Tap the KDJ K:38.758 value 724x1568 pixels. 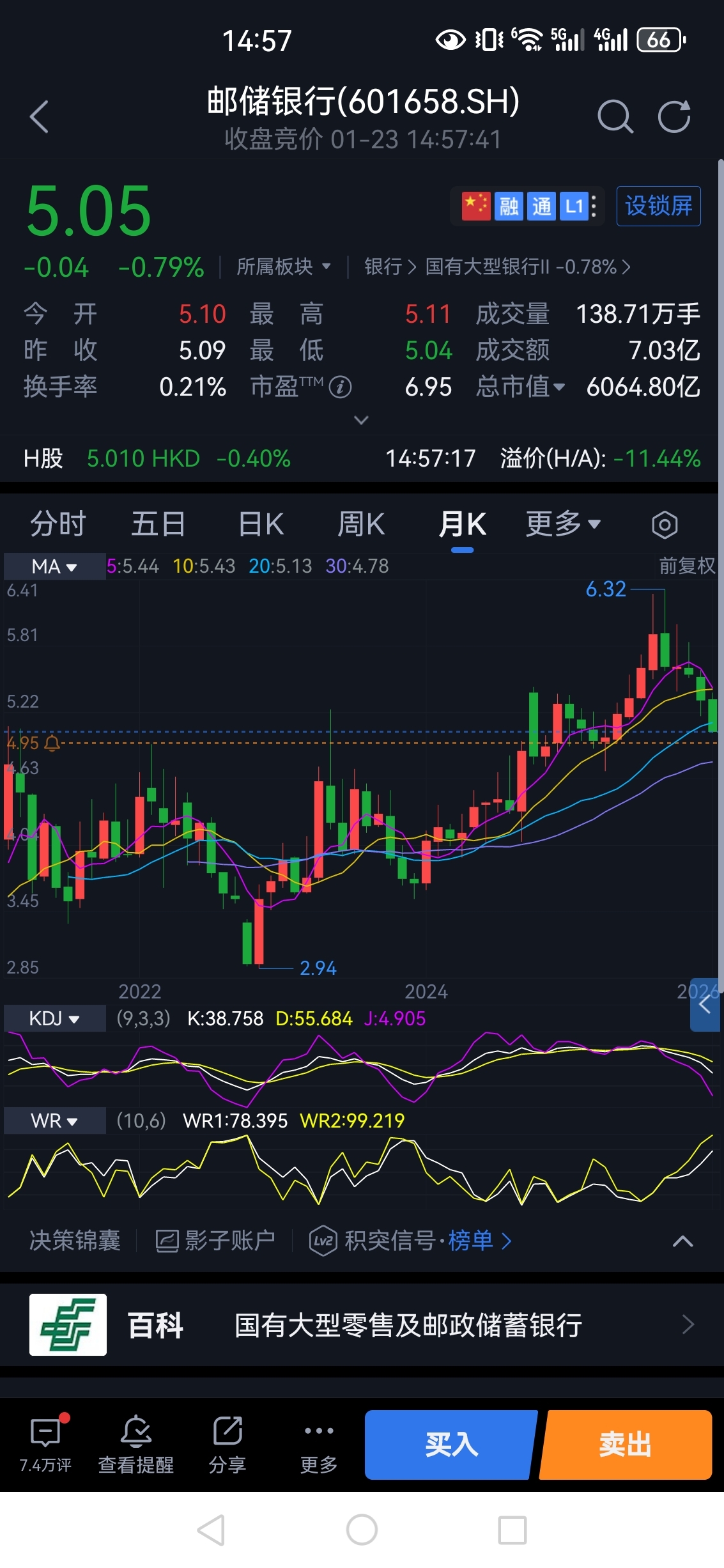tap(225, 1018)
